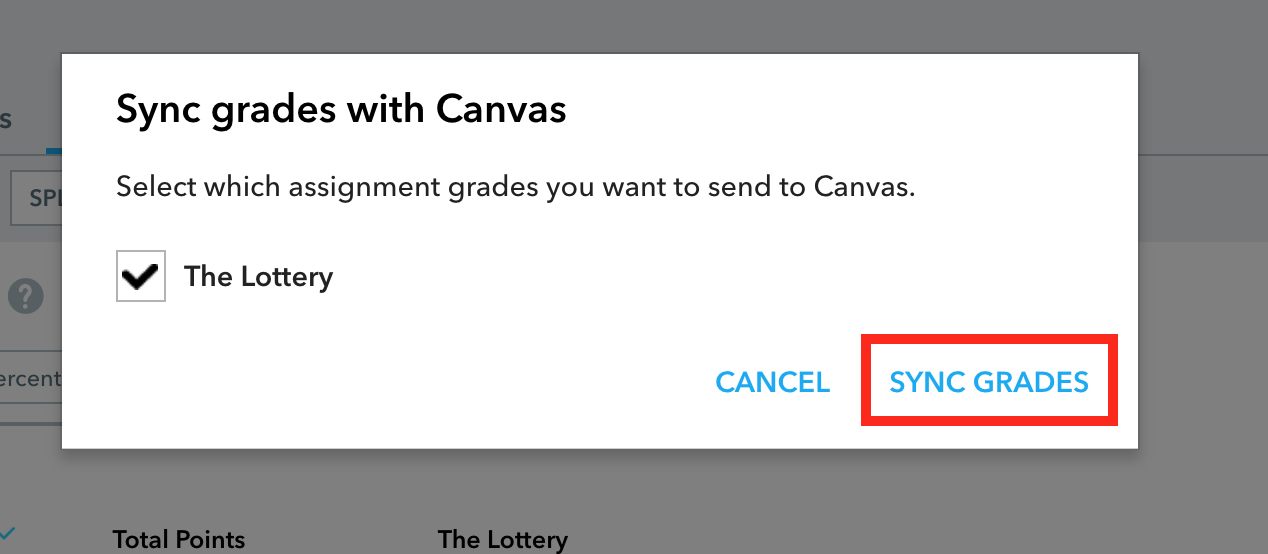
Task: Click the black check mark inside checkbox
Action: tap(141, 277)
